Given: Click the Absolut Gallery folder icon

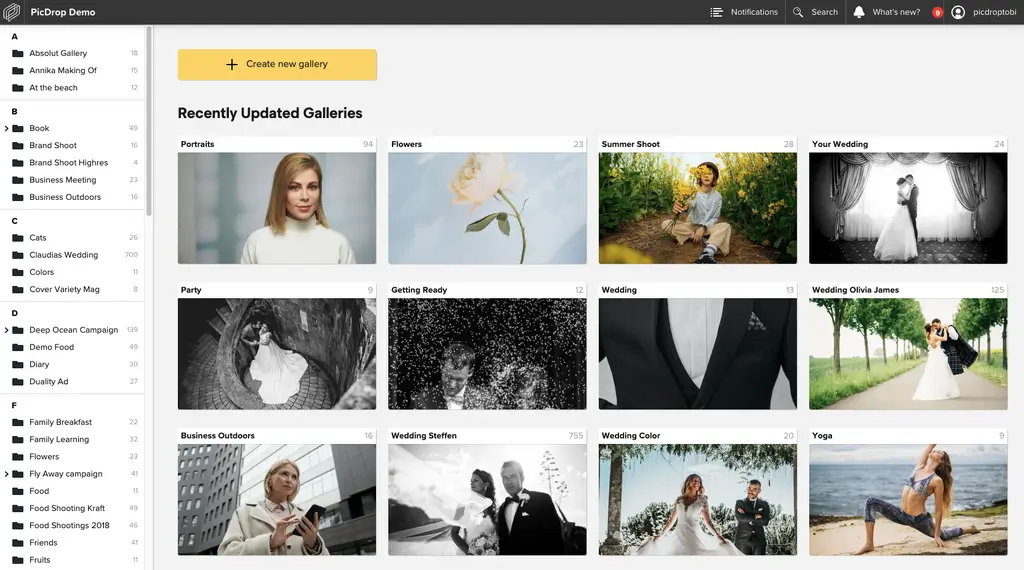Looking at the screenshot, I should [18, 53].
